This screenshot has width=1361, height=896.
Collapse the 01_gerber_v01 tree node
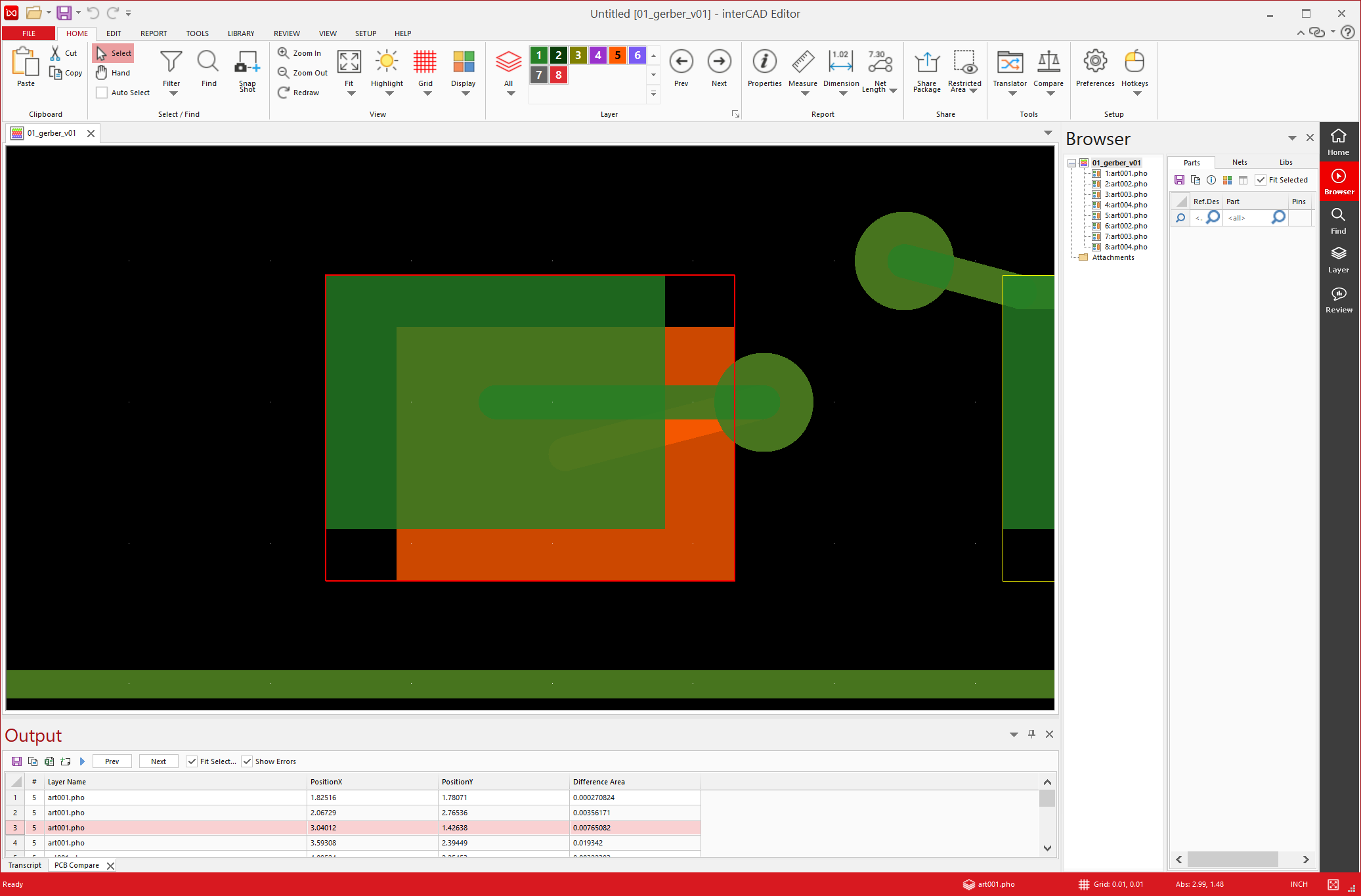1071,163
